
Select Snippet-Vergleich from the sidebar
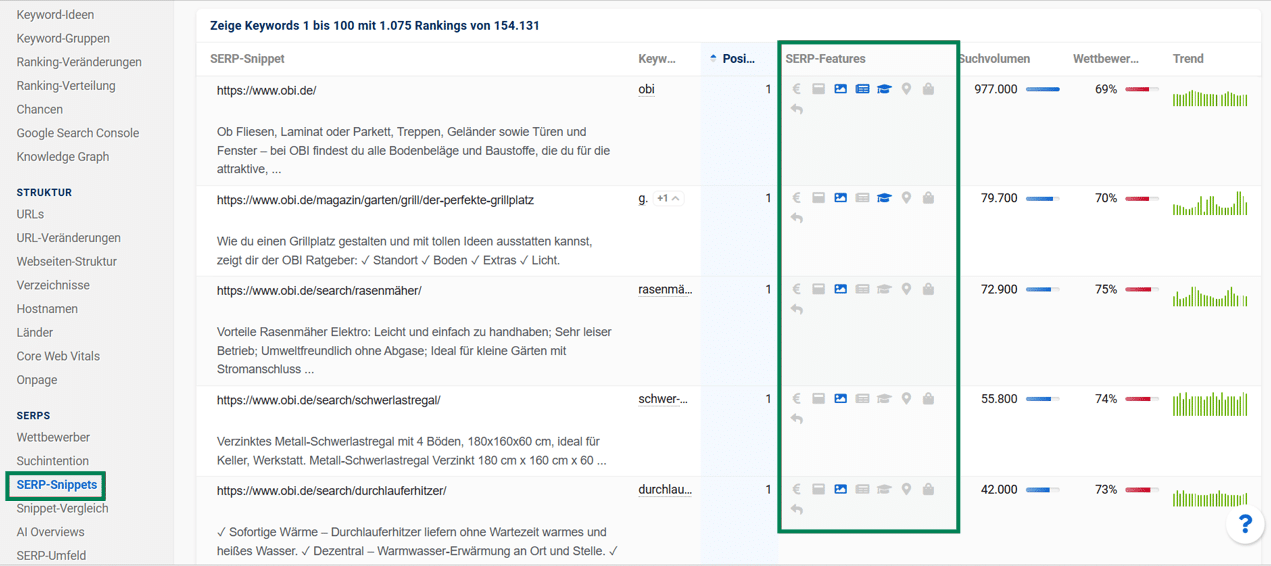(x=62, y=508)
